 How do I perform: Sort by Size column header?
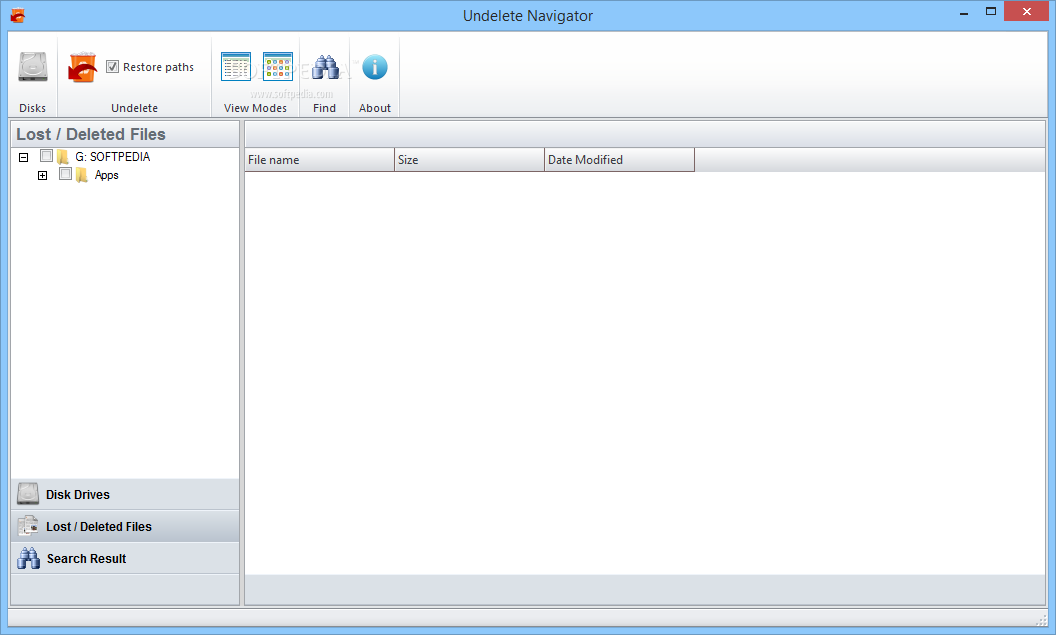[469, 160]
